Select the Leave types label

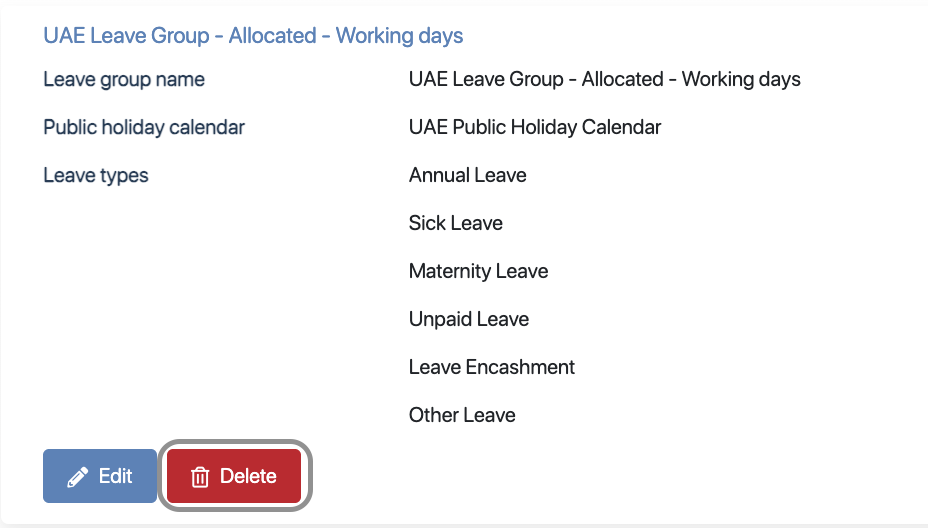point(96,175)
